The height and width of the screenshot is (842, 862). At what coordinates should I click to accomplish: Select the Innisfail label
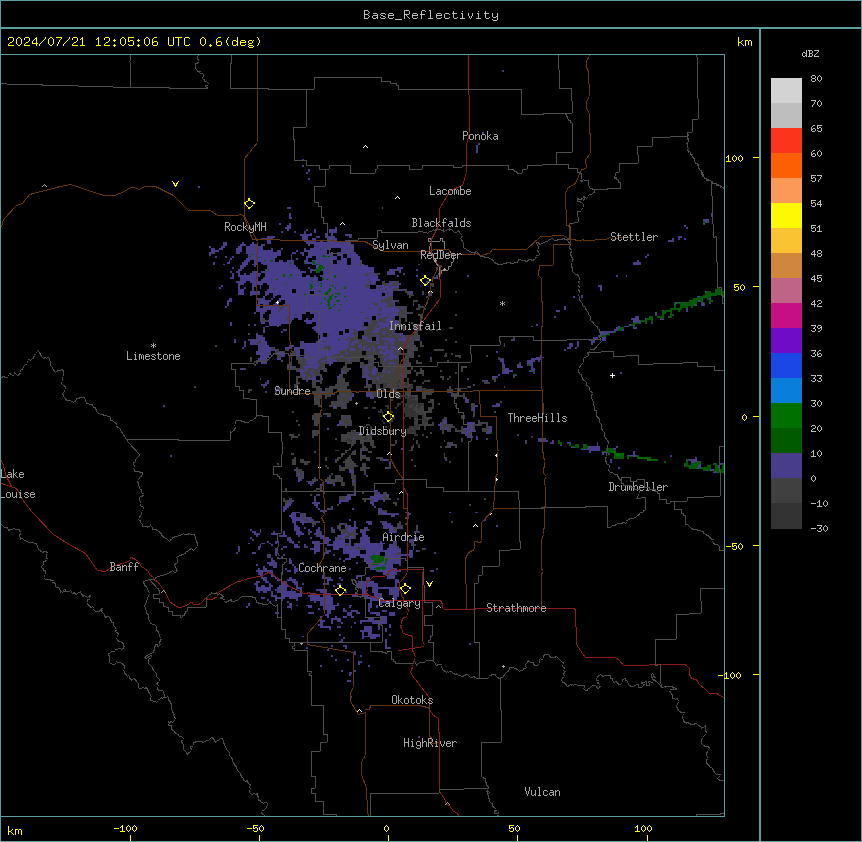point(415,326)
